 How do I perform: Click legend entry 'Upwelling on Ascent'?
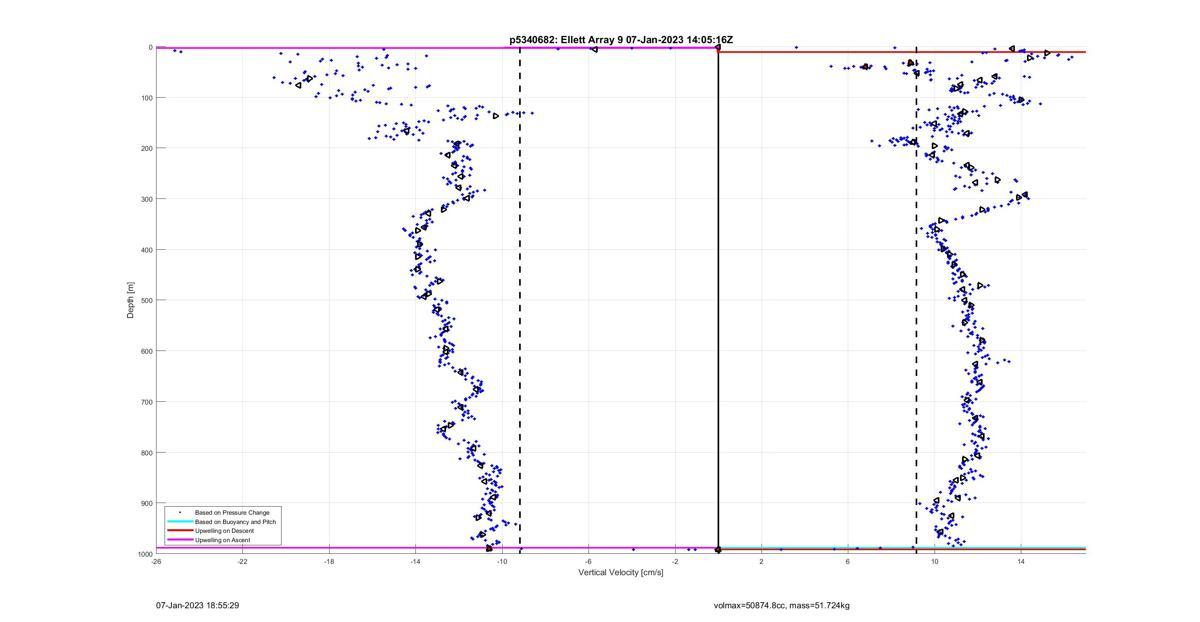[x=223, y=539]
